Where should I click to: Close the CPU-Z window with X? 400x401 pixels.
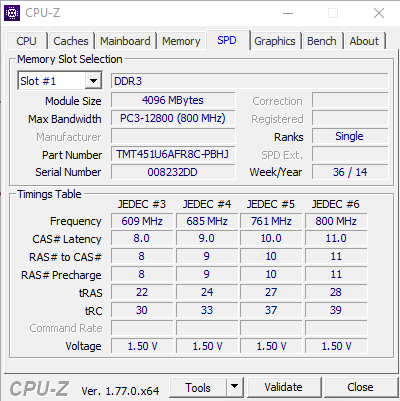379,13
